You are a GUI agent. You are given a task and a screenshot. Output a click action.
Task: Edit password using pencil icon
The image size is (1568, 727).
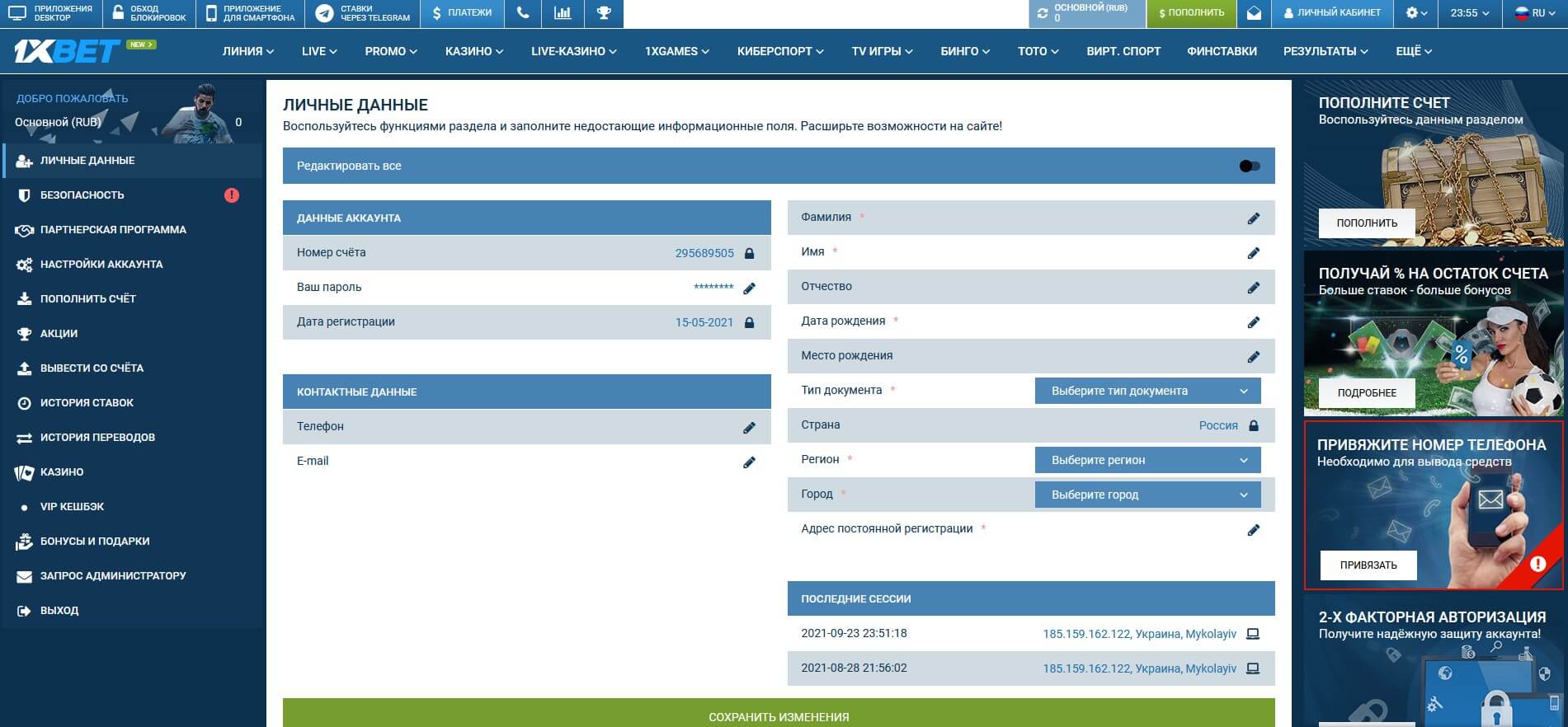[x=749, y=288]
